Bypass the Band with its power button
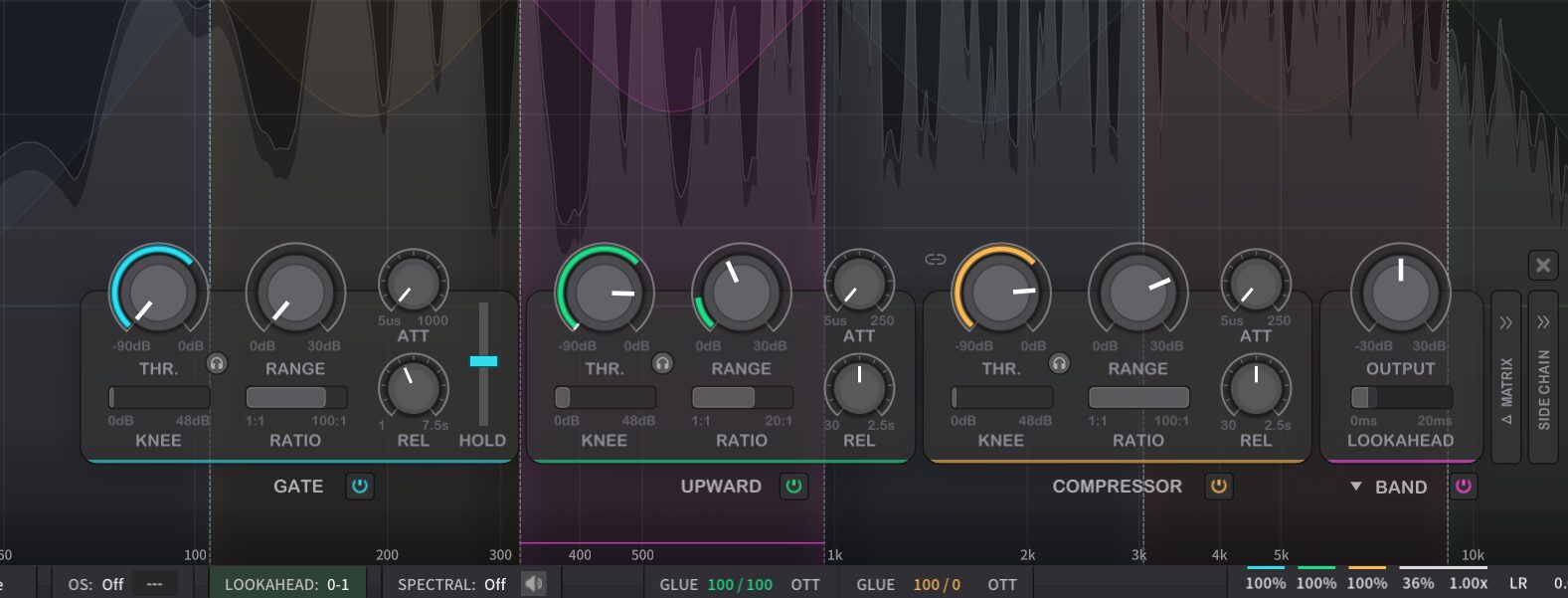Viewport: 1568px width, 598px height. (1464, 487)
